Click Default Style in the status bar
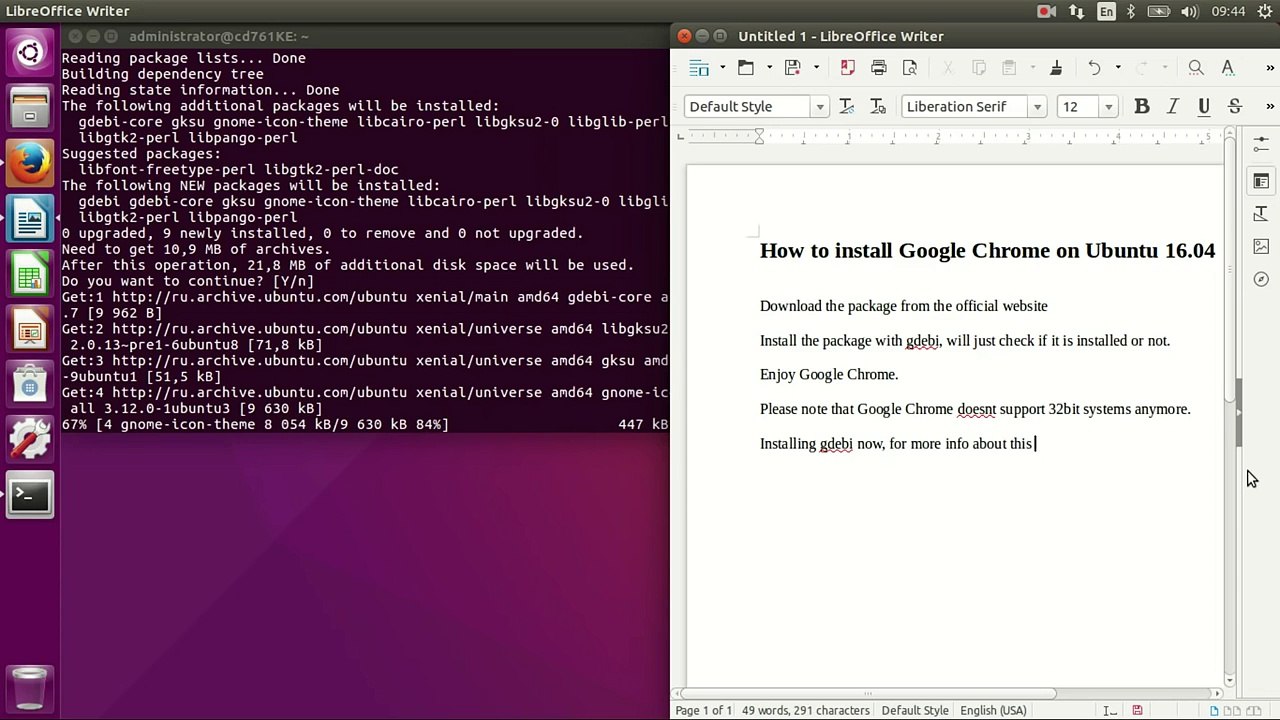The image size is (1280, 720). (915, 711)
